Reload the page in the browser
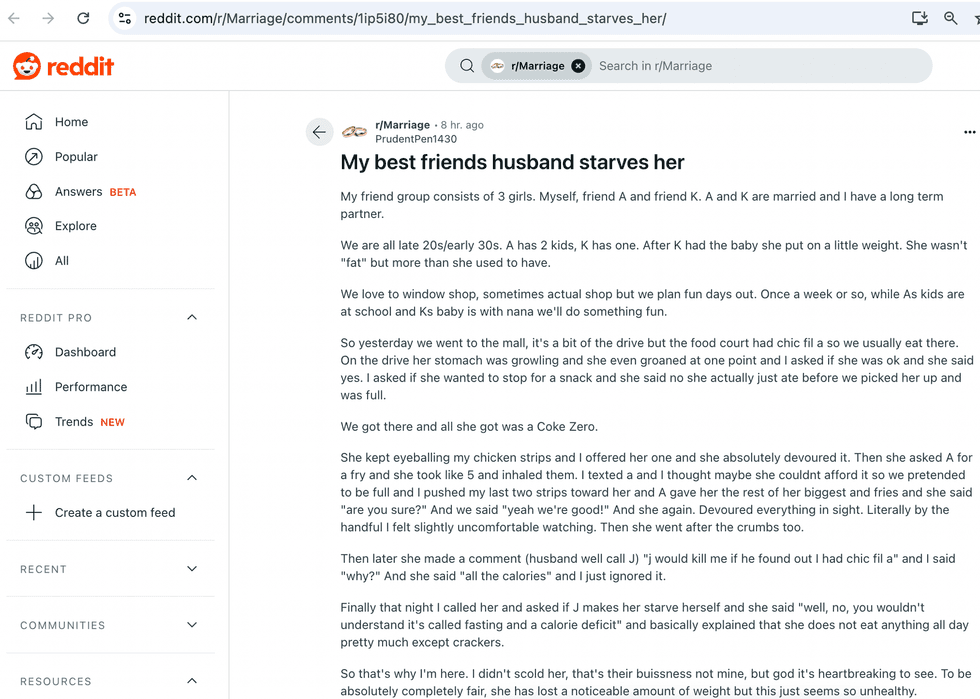Image resolution: width=980 pixels, height=699 pixels. click(83, 18)
